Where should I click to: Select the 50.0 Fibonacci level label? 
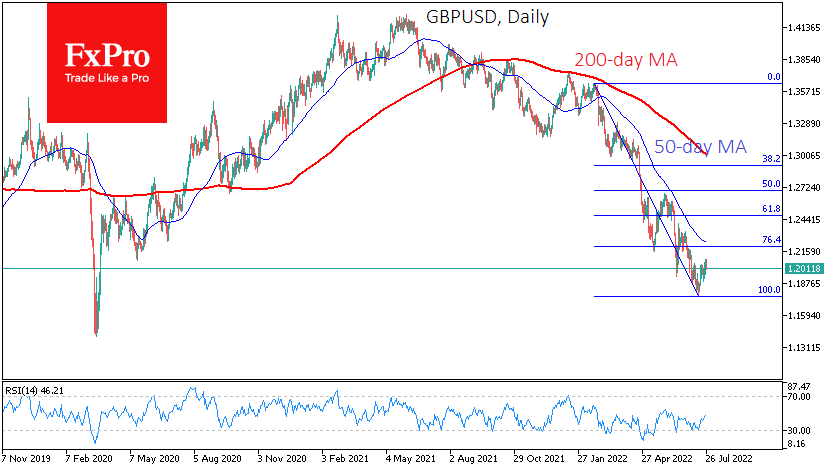pyautogui.click(x=771, y=184)
